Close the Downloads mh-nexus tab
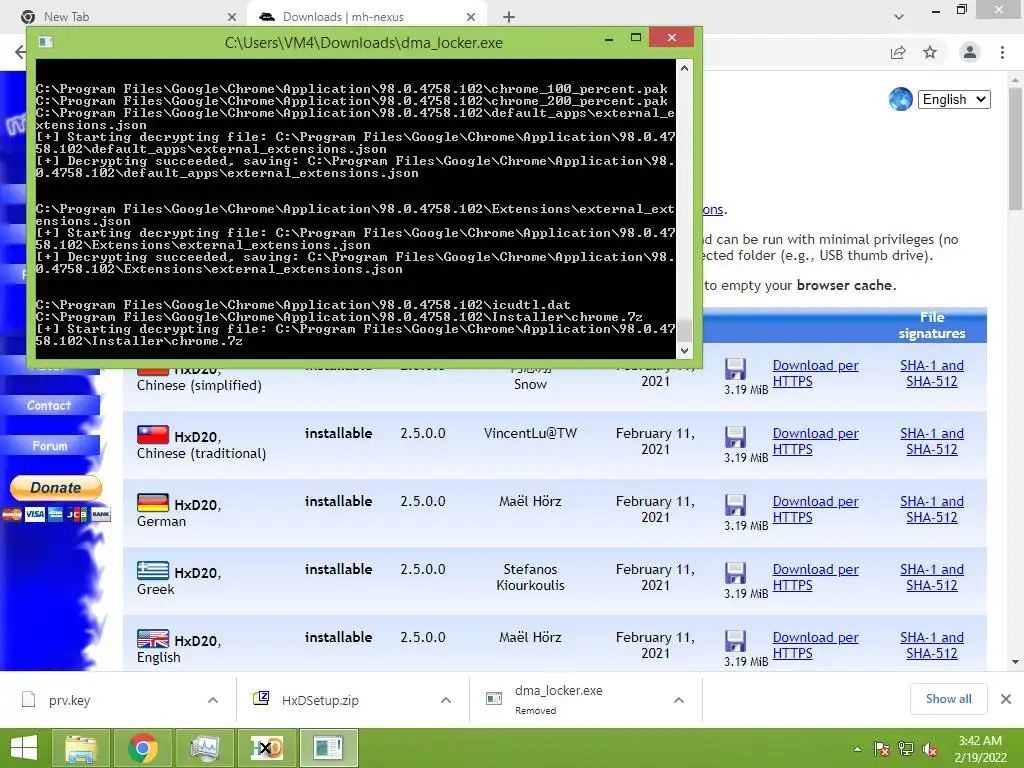This screenshot has height=768, width=1024. (471, 17)
